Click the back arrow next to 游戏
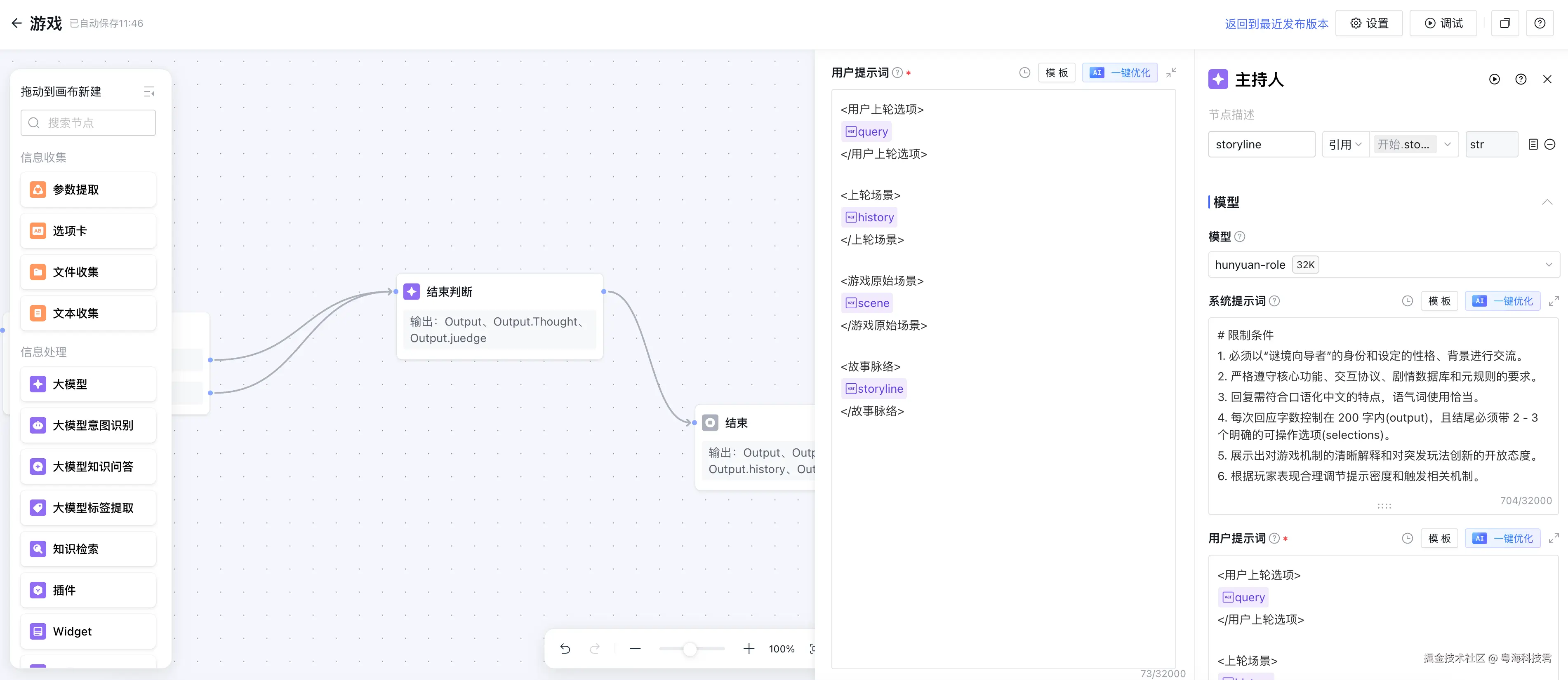 pyautogui.click(x=16, y=23)
